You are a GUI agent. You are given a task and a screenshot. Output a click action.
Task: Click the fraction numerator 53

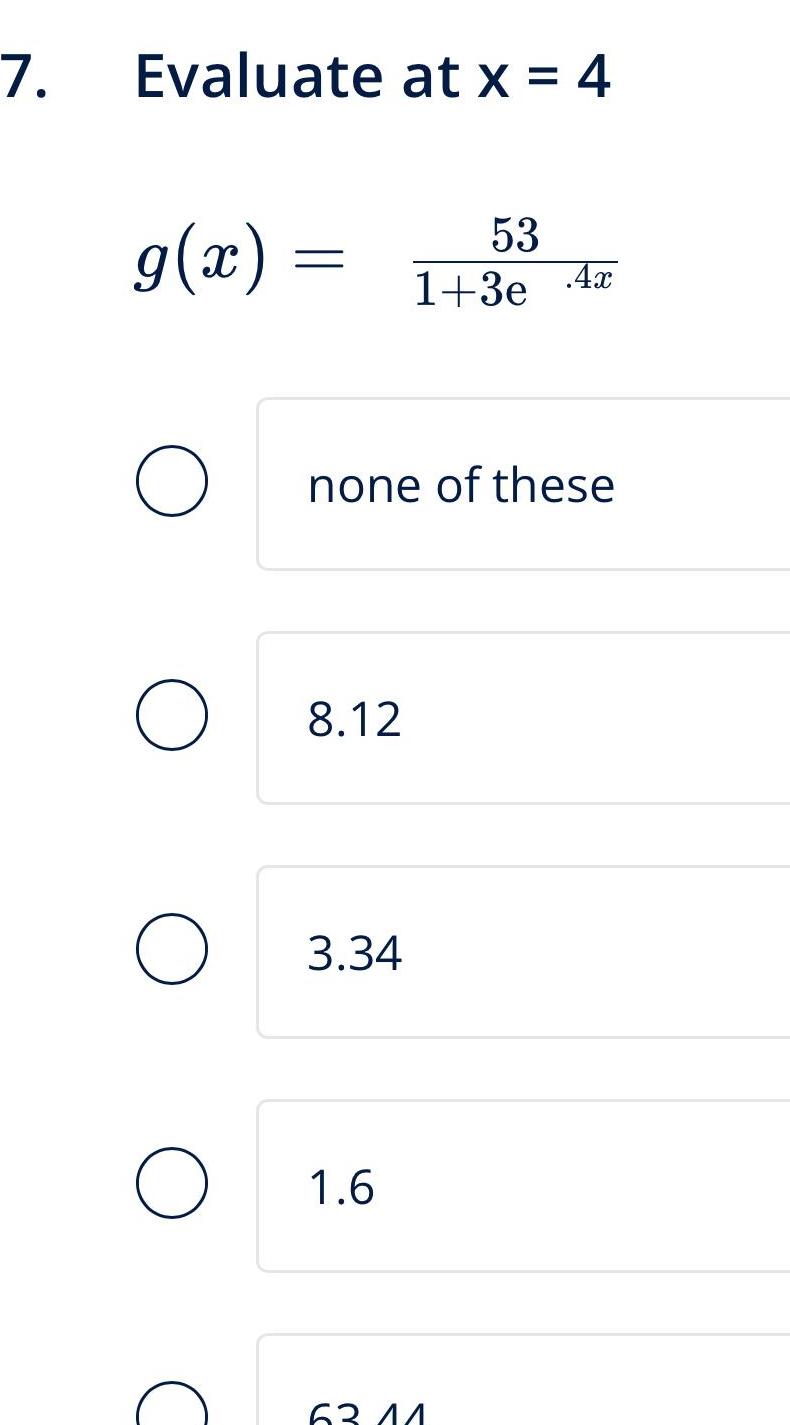pos(513,235)
